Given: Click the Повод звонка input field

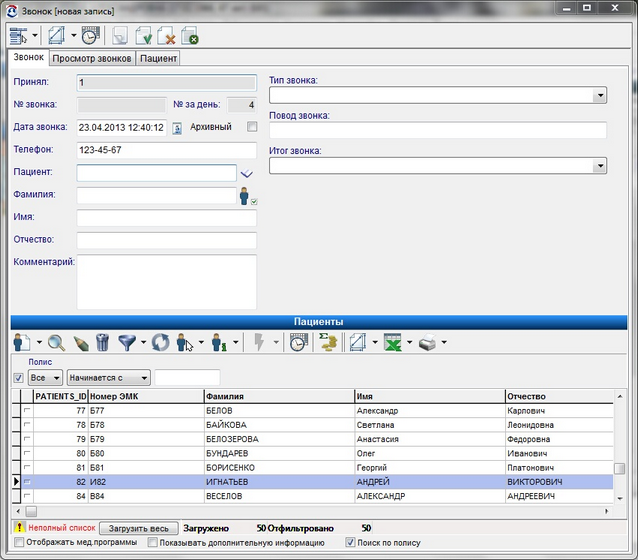Looking at the screenshot, I should (x=438, y=130).
